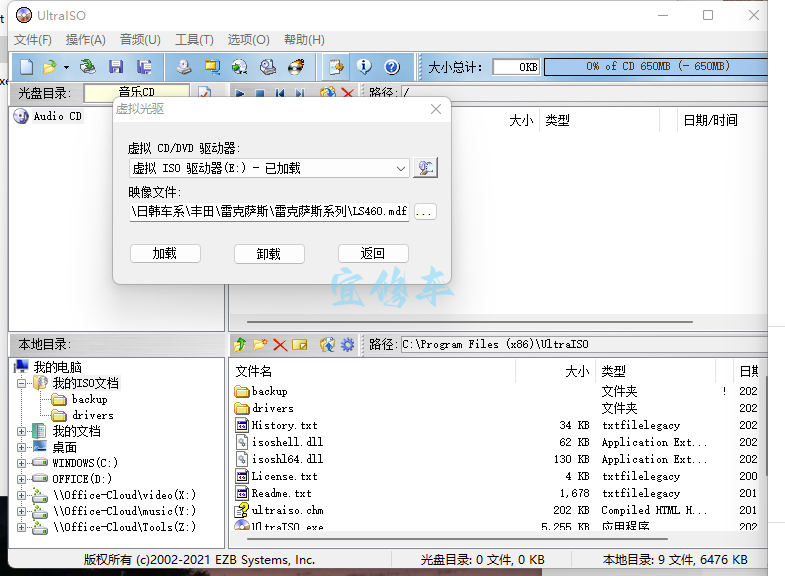The image size is (785, 576).
Task: Open the 工具(T) menu
Action: [194, 40]
